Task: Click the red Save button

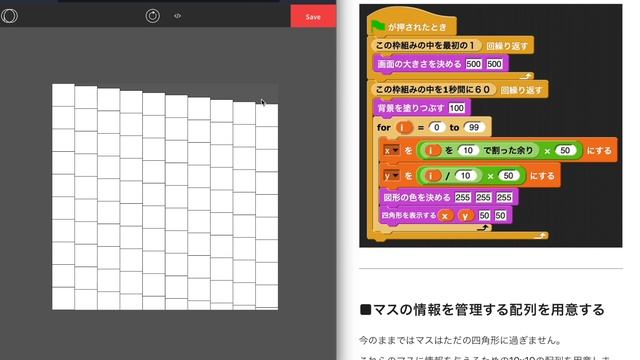Action: click(x=313, y=16)
